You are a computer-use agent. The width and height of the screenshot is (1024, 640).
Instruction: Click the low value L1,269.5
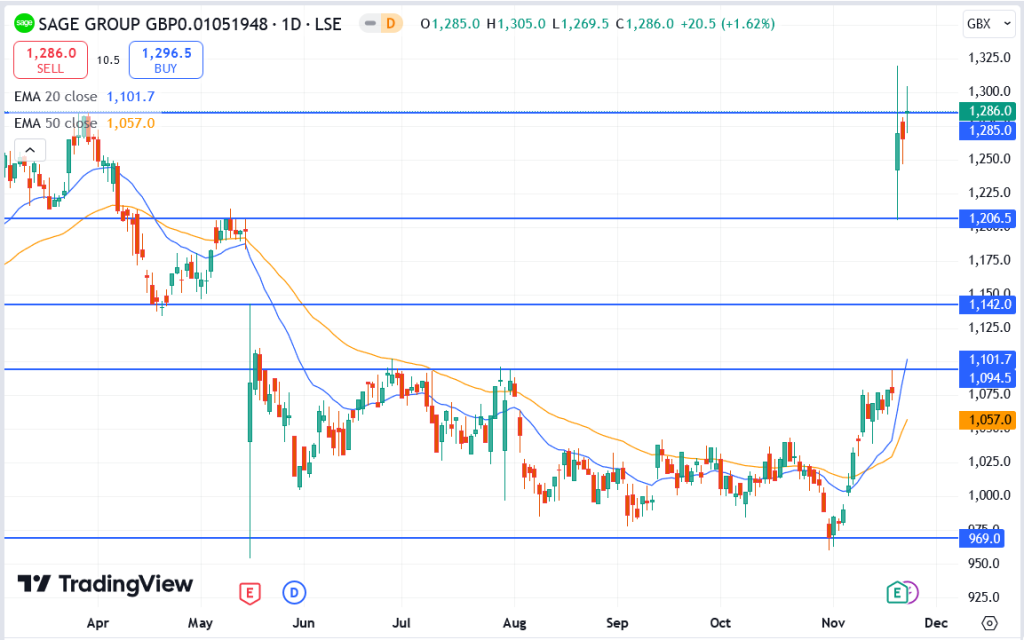[580, 24]
